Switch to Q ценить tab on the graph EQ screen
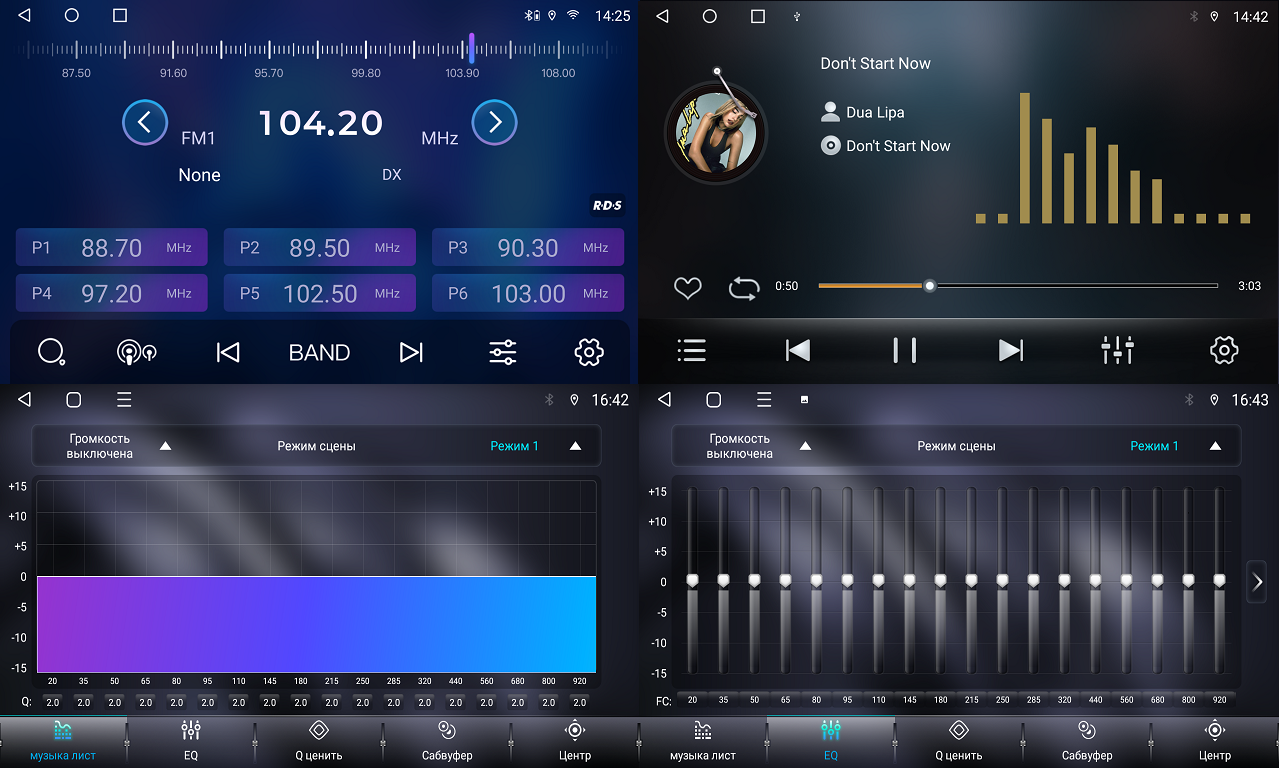Screen dimensions: 1279x768 tap(319, 741)
